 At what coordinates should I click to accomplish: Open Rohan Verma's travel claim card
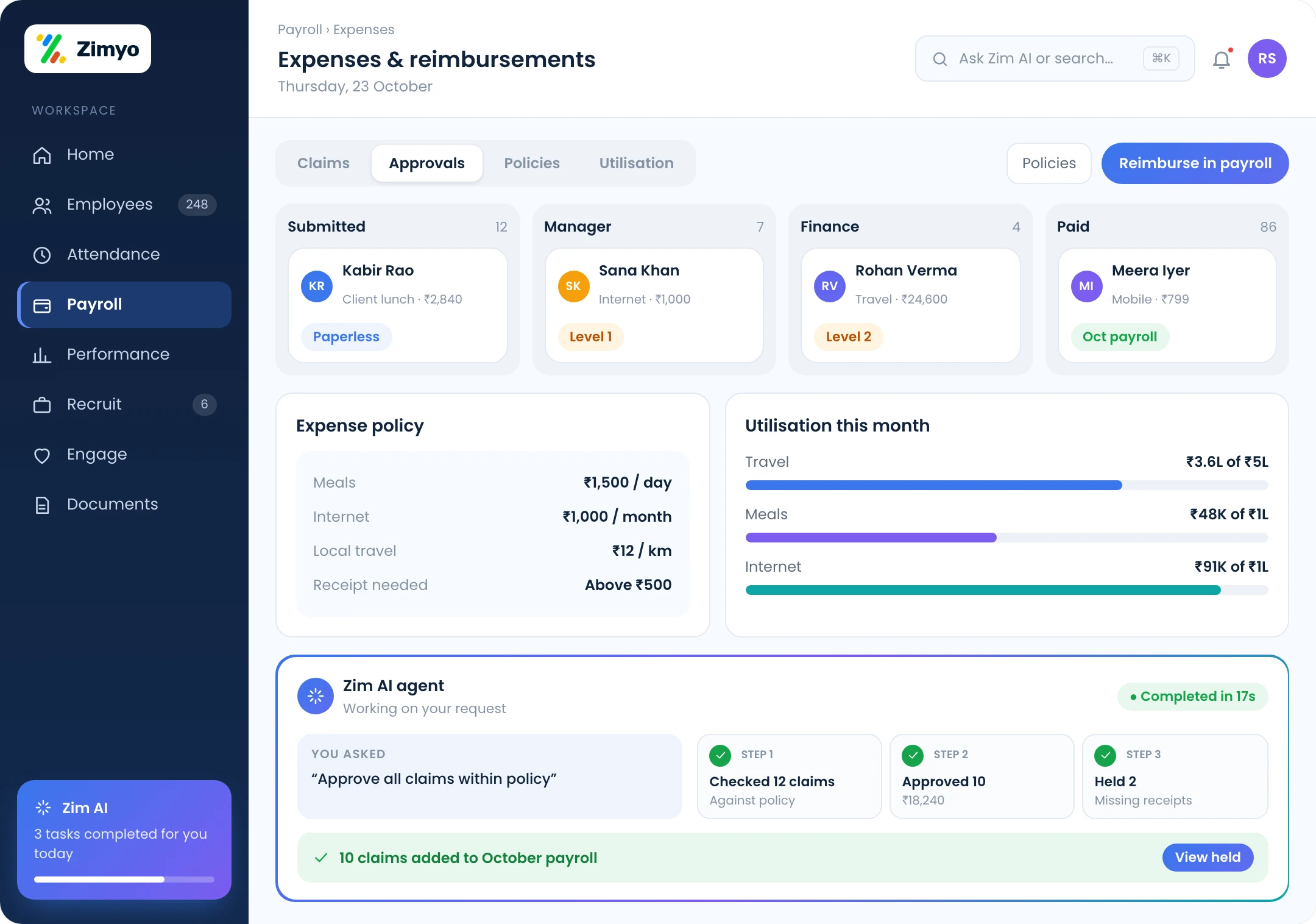click(911, 305)
